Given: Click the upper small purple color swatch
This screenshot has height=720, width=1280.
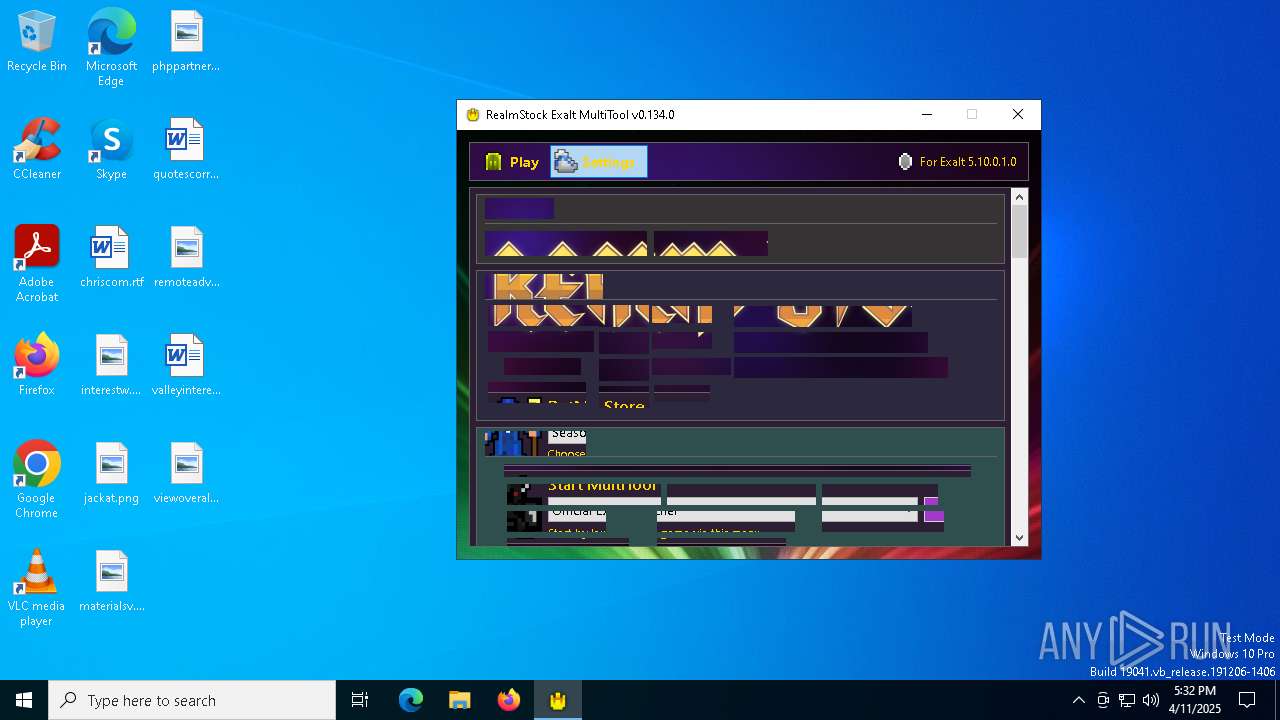Looking at the screenshot, I should (931, 501).
